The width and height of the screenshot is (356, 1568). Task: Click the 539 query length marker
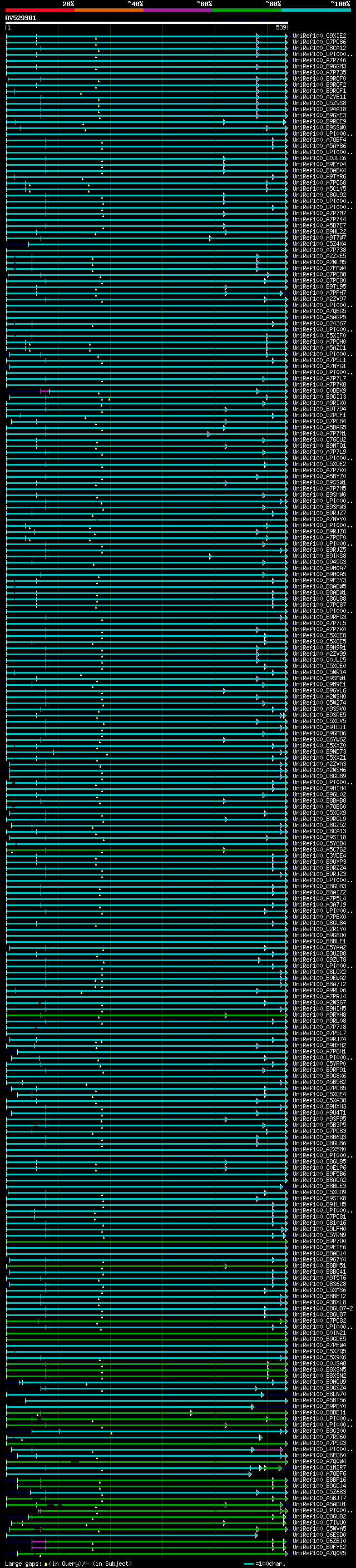click(280, 27)
